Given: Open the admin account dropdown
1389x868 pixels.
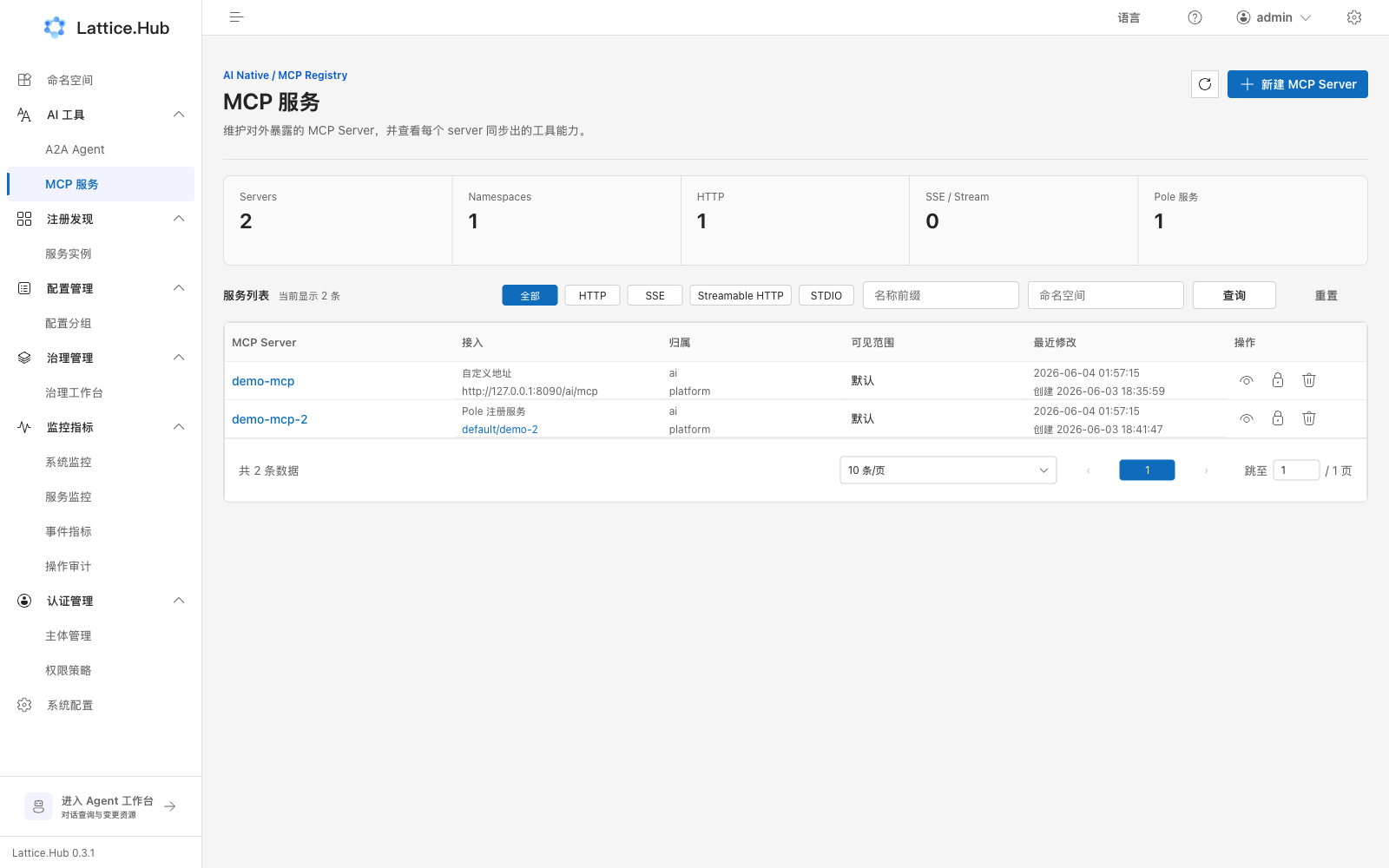Looking at the screenshot, I should (1274, 17).
